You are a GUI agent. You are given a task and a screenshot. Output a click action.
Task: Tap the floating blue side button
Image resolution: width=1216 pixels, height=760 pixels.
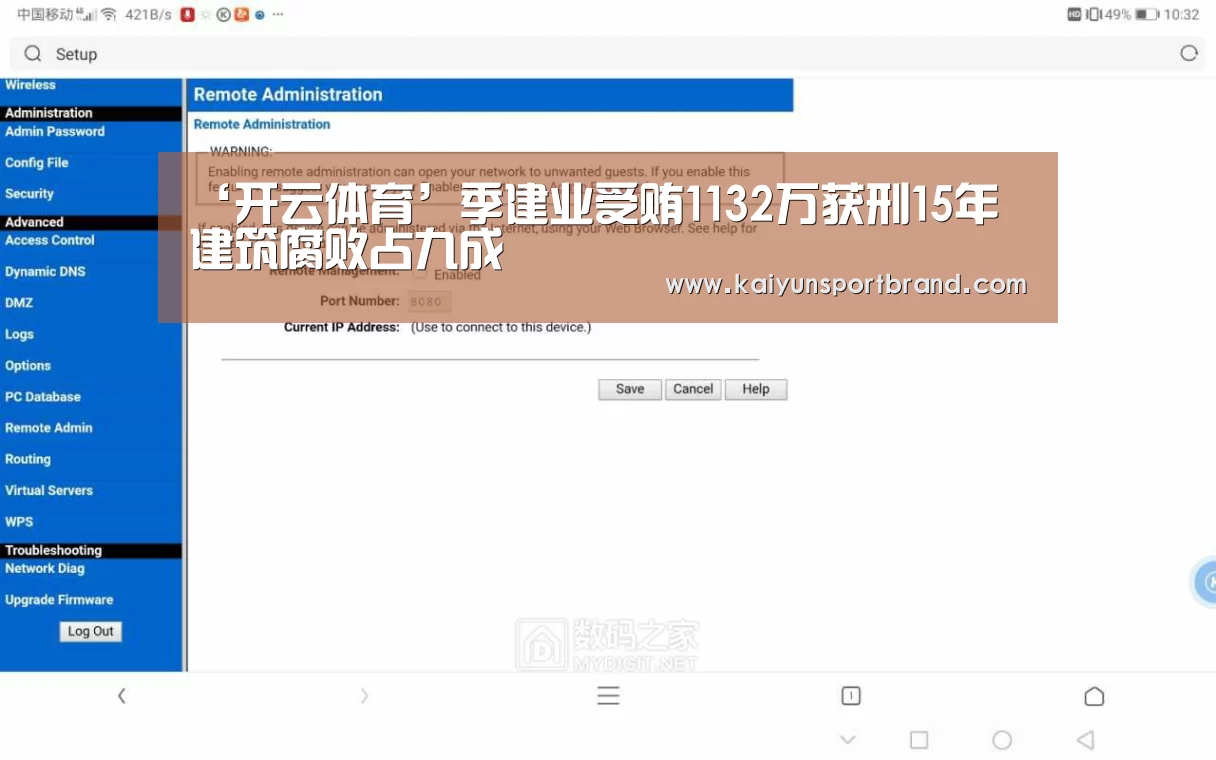1203,583
